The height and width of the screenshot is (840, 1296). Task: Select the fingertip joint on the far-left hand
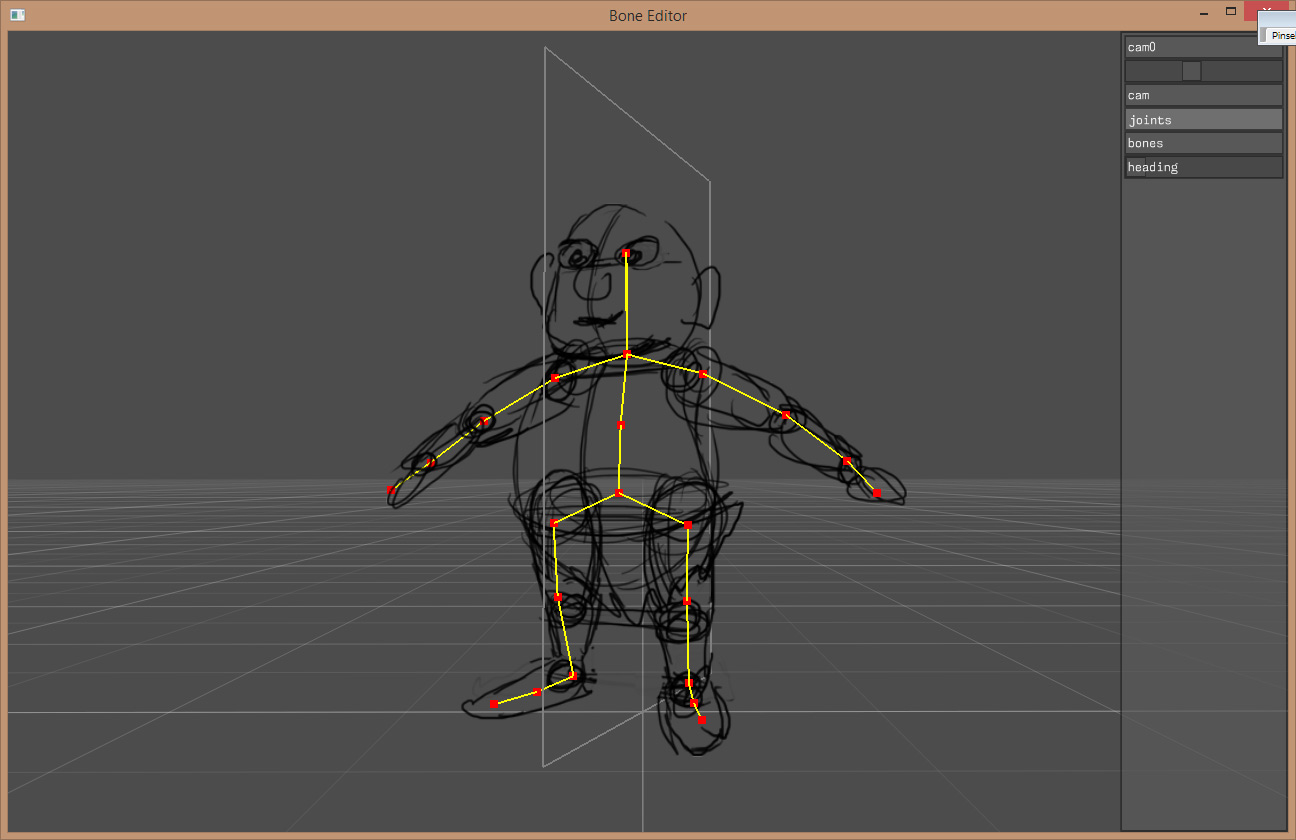point(391,489)
